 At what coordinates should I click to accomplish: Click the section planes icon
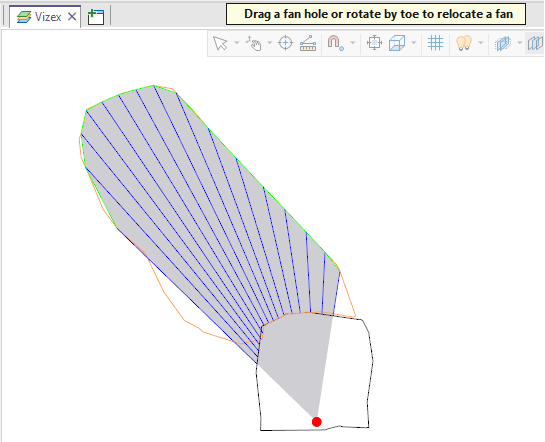[x=503, y=43]
